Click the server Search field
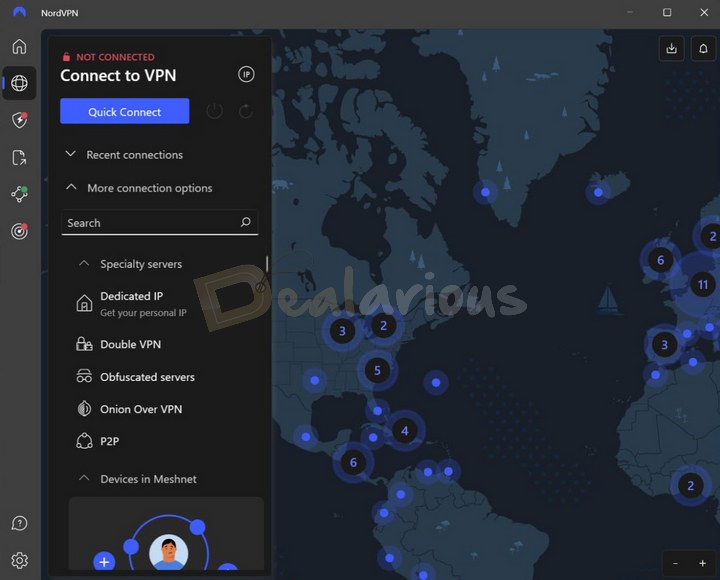This screenshot has width=720, height=580. (x=150, y=223)
